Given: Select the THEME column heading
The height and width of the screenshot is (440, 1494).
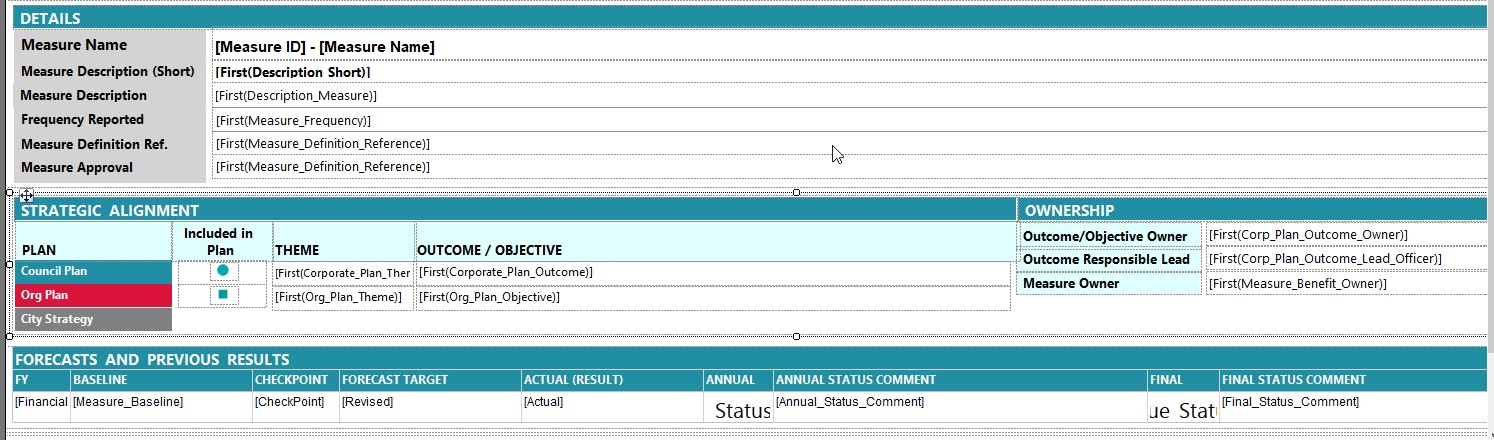Looking at the screenshot, I should [x=343, y=241].
